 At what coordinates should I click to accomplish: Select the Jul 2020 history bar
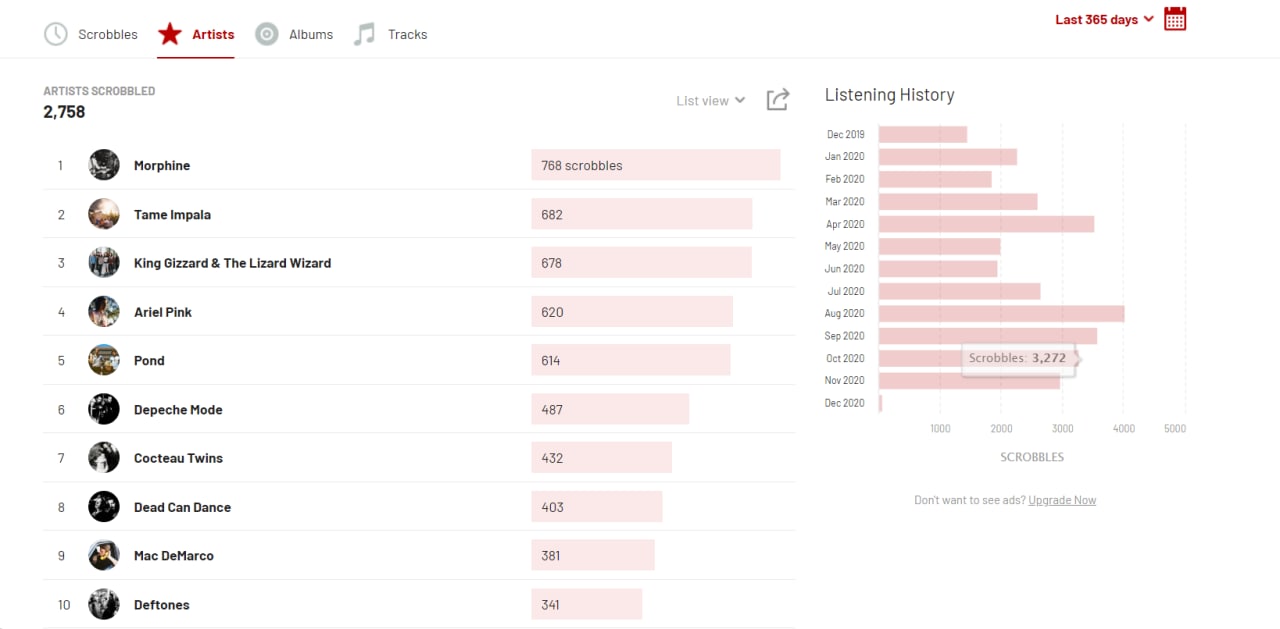(x=960, y=291)
